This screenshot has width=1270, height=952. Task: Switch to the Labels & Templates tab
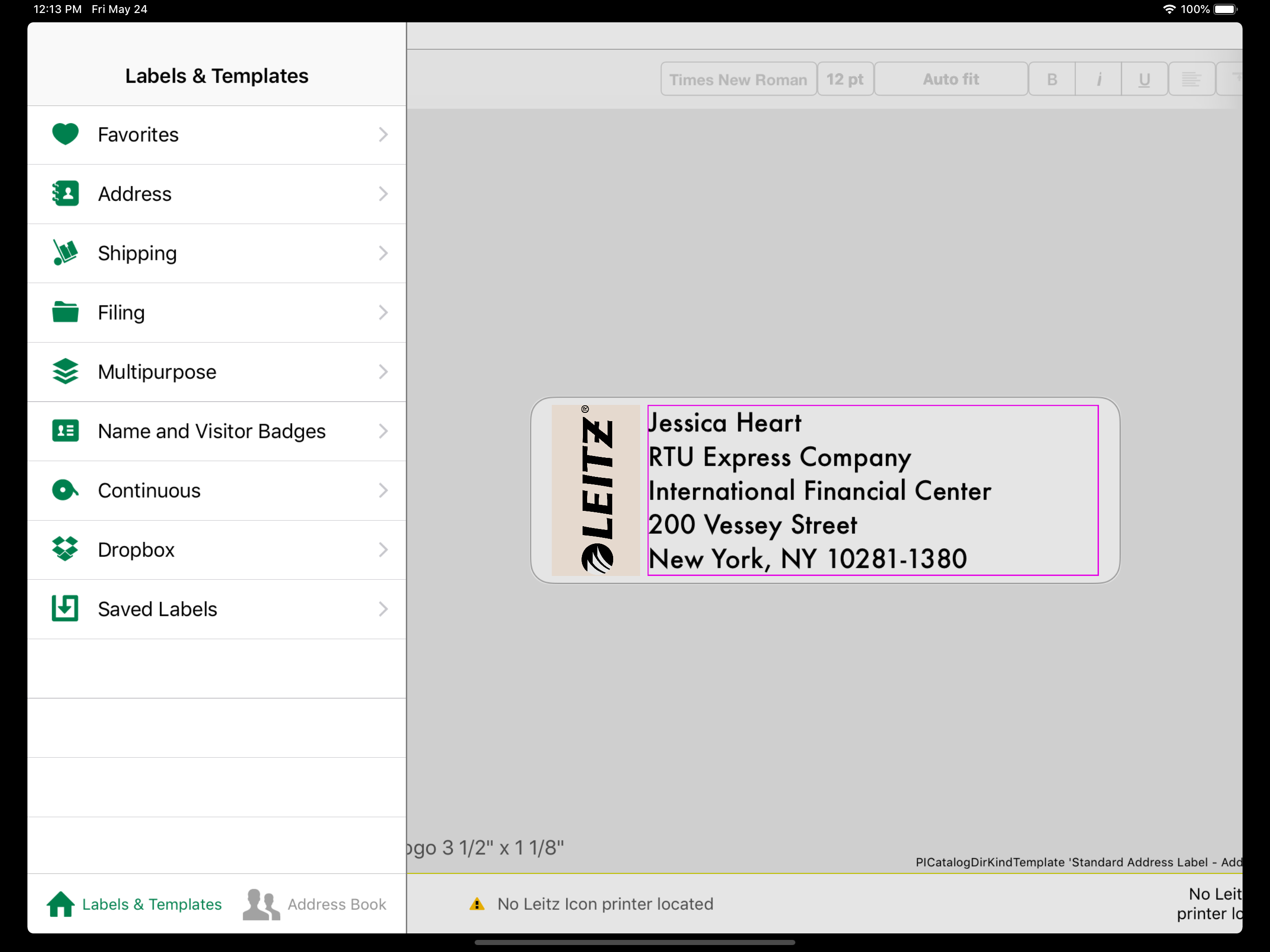tap(134, 904)
